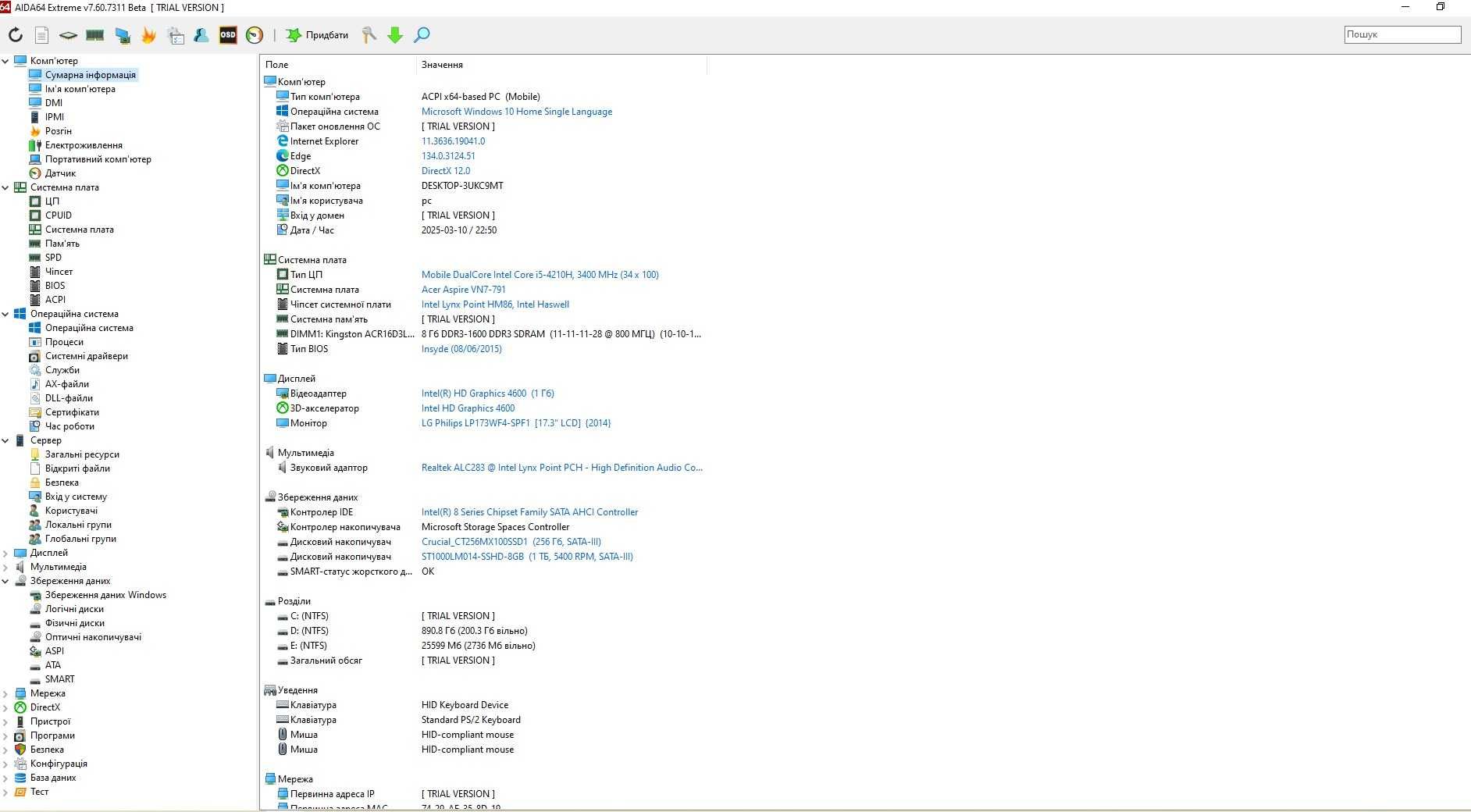This screenshot has width=1471, height=812.
Task: Open the Crucial_CT256MX100SSD1 link
Action: coord(511,542)
